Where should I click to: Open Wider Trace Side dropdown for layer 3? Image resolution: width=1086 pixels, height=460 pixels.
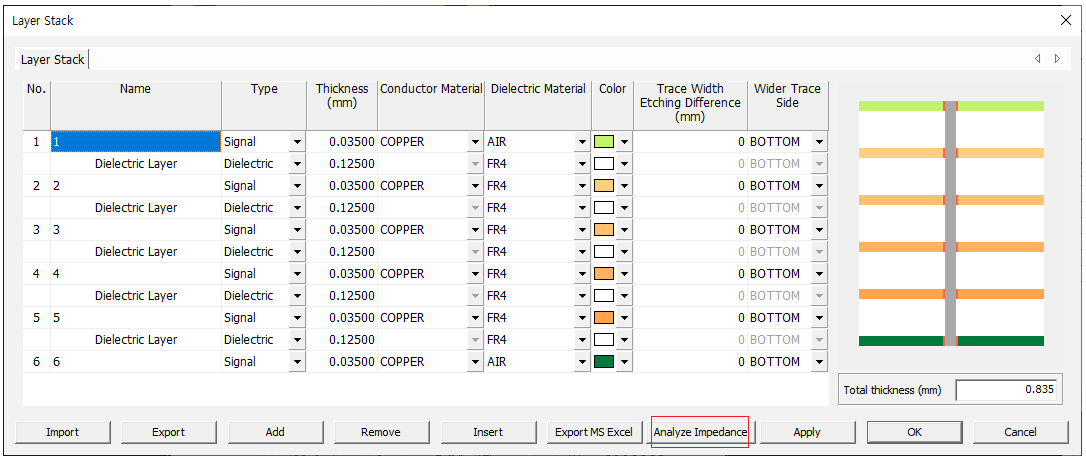coord(820,230)
